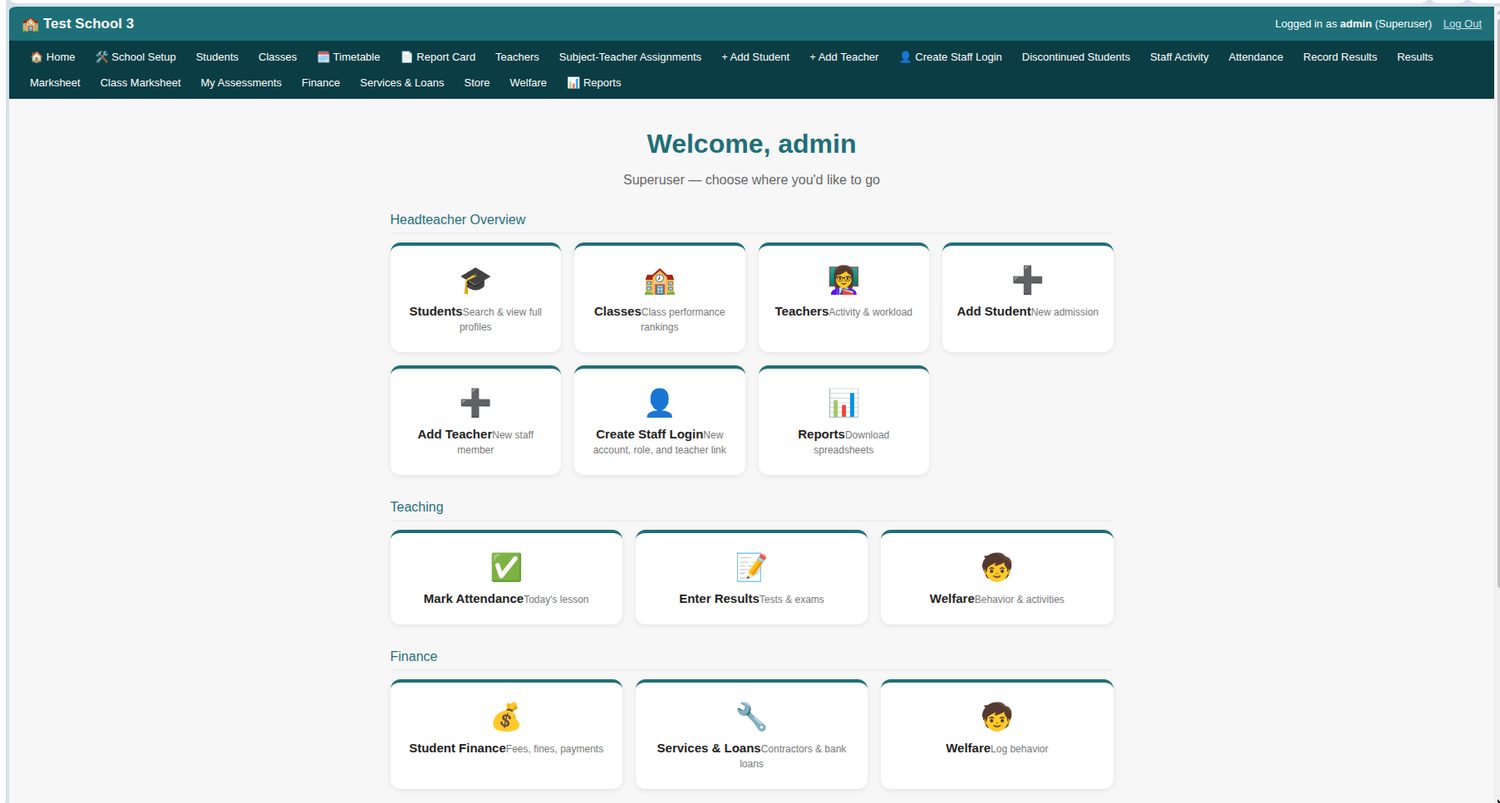Click the Student Finance card title text
1500x803 pixels.
click(457, 748)
